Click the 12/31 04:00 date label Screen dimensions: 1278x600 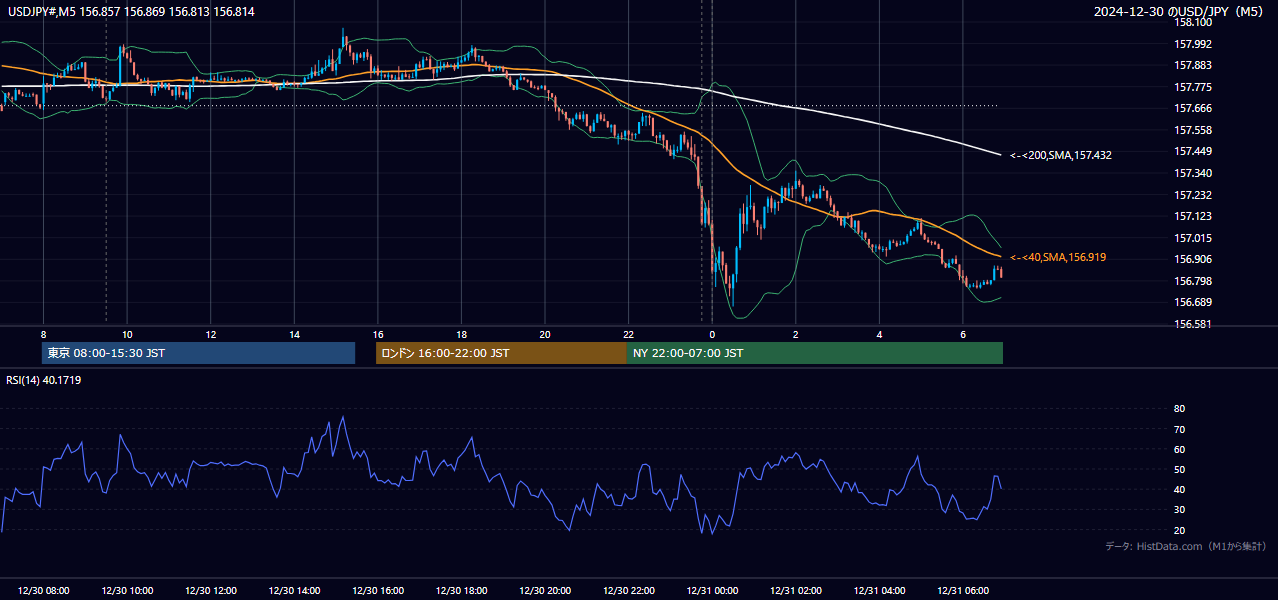pyautogui.click(x=879, y=591)
